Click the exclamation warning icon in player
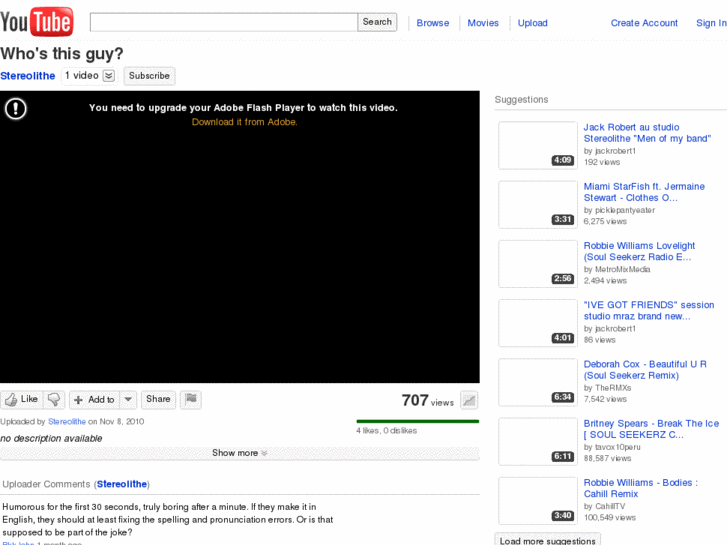Image resolution: width=727 pixels, height=545 pixels. (x=16, y=109)
